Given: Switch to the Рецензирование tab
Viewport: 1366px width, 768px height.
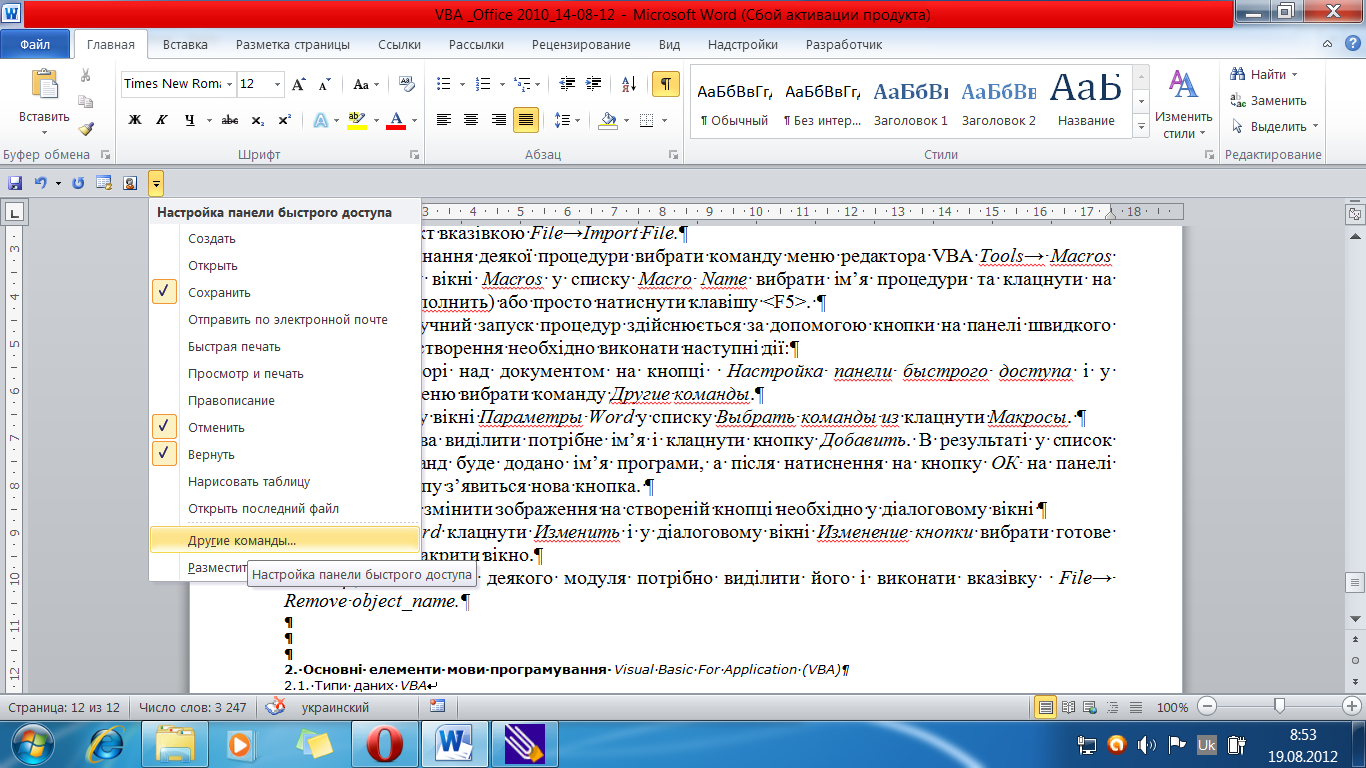Looking at the screenshot, I should [x=581, y=45].
